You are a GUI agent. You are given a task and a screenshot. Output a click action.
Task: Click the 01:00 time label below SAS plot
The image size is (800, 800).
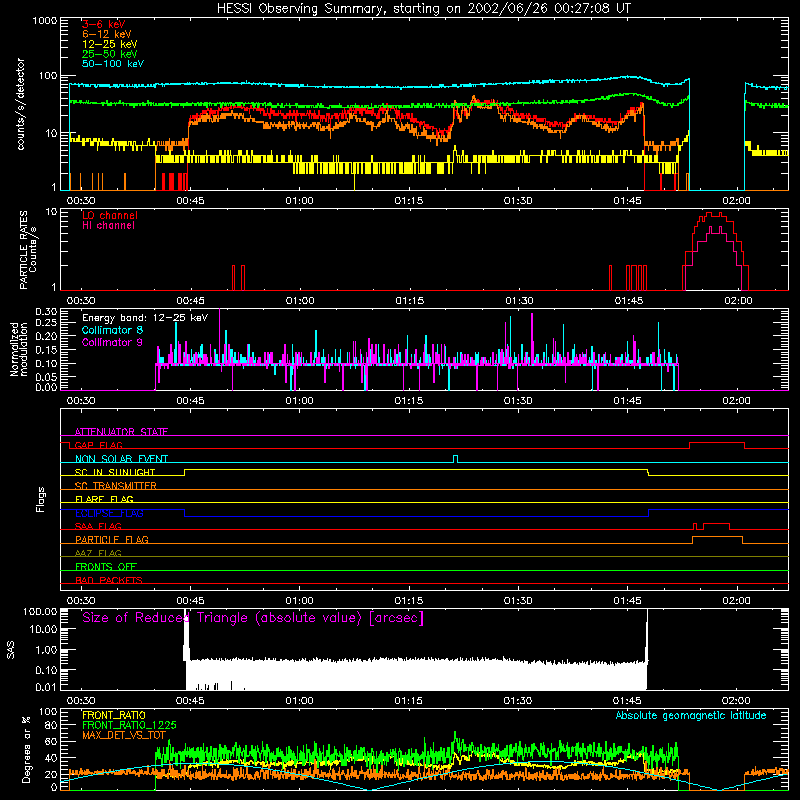[299, 701]
